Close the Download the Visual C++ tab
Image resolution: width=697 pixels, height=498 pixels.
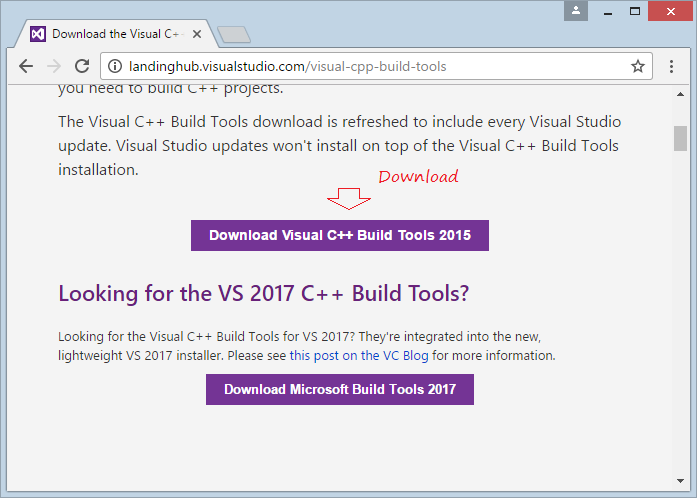click(197, 34)
